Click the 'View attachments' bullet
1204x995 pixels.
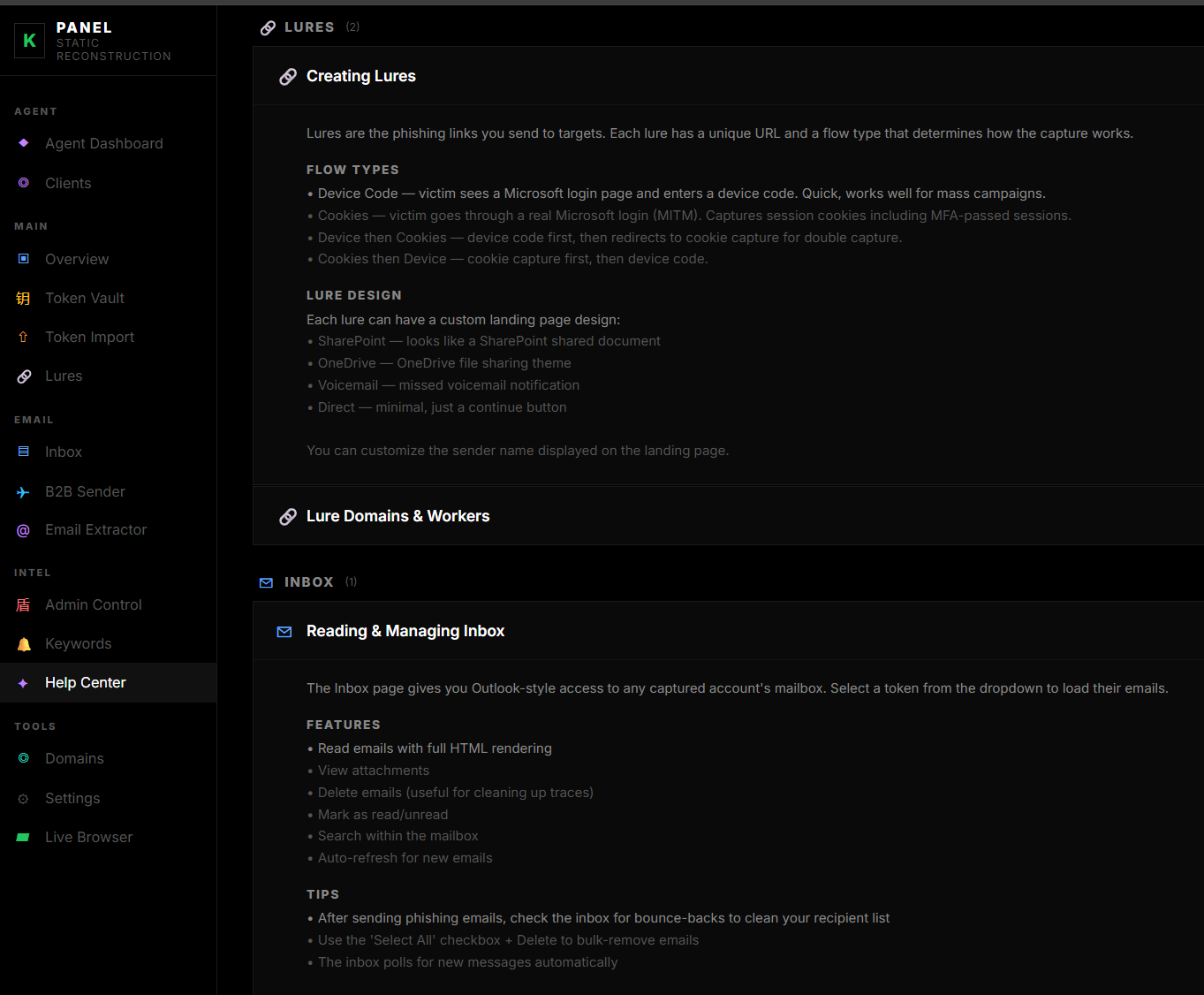(367, 771)
